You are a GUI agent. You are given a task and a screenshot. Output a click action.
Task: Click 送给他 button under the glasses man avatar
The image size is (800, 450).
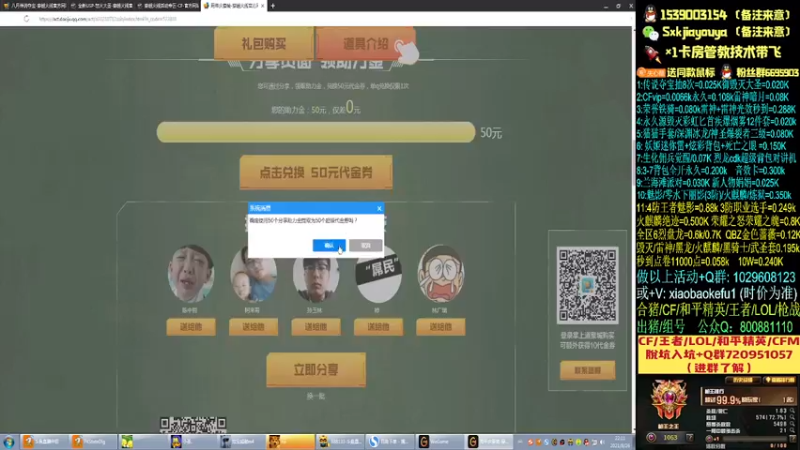[316, 327]
